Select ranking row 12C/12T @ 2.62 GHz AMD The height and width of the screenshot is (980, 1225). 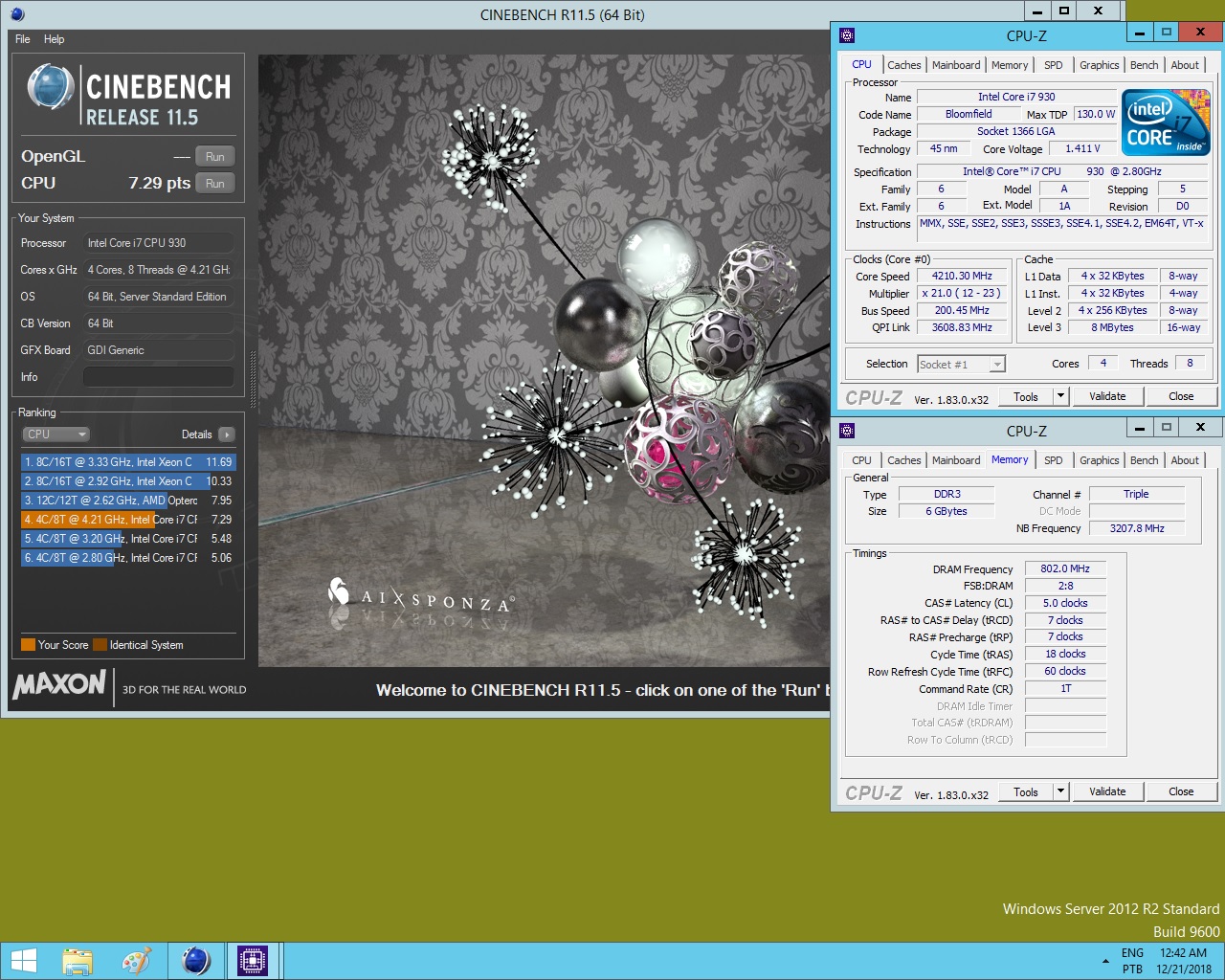[x=127, y=501]
